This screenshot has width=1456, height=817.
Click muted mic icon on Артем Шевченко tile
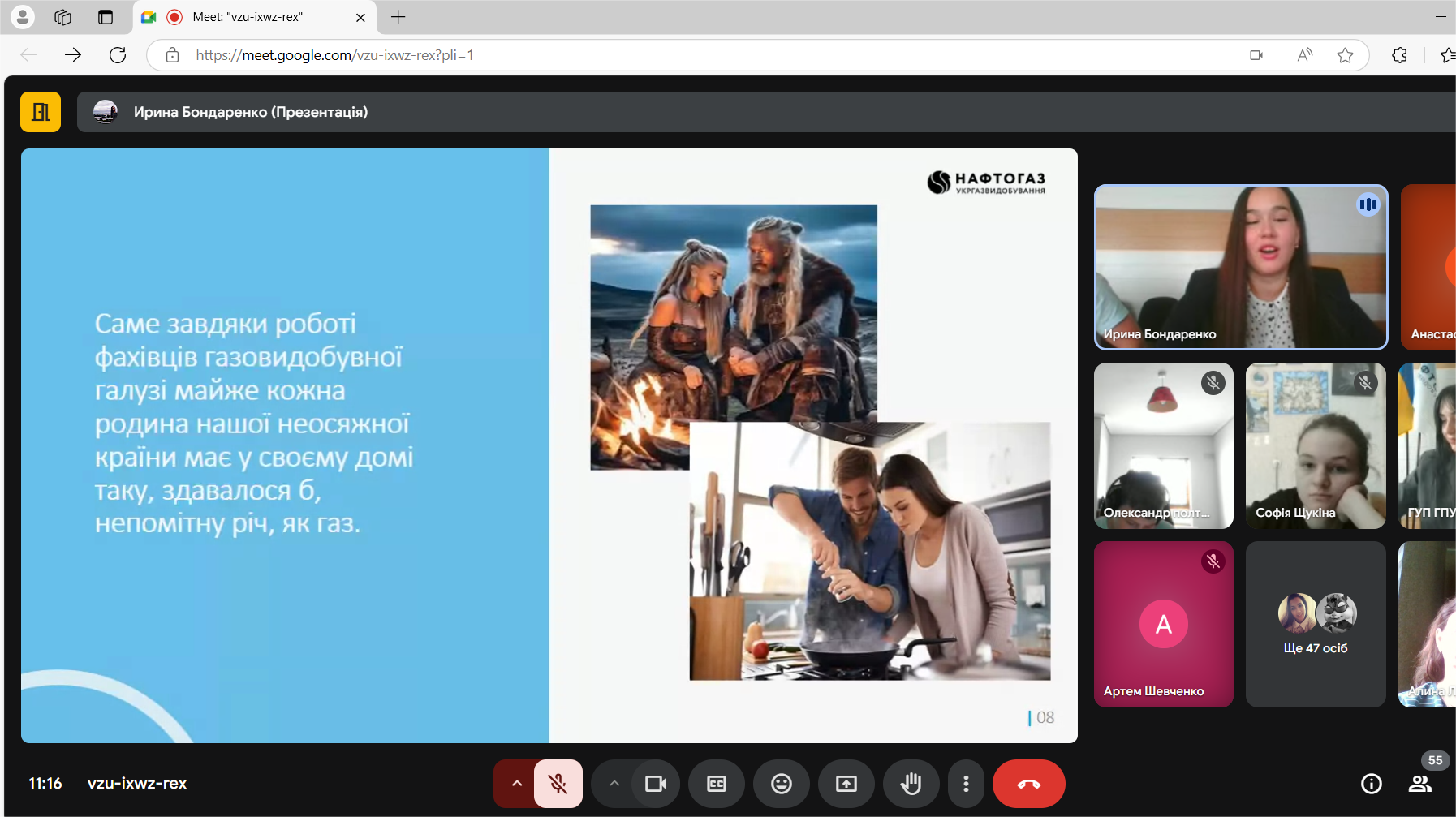coord(1213,561)
